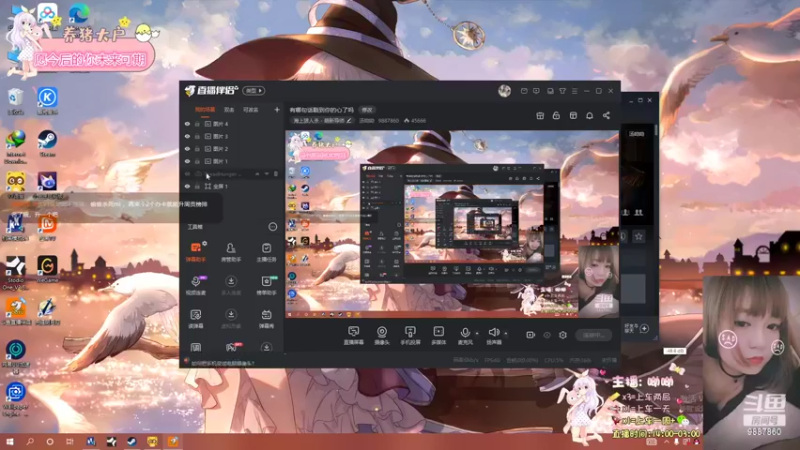The width and height of the screenshot is (800, 450).
Task: Select the 全屏 1 source row
Action: 232,186
